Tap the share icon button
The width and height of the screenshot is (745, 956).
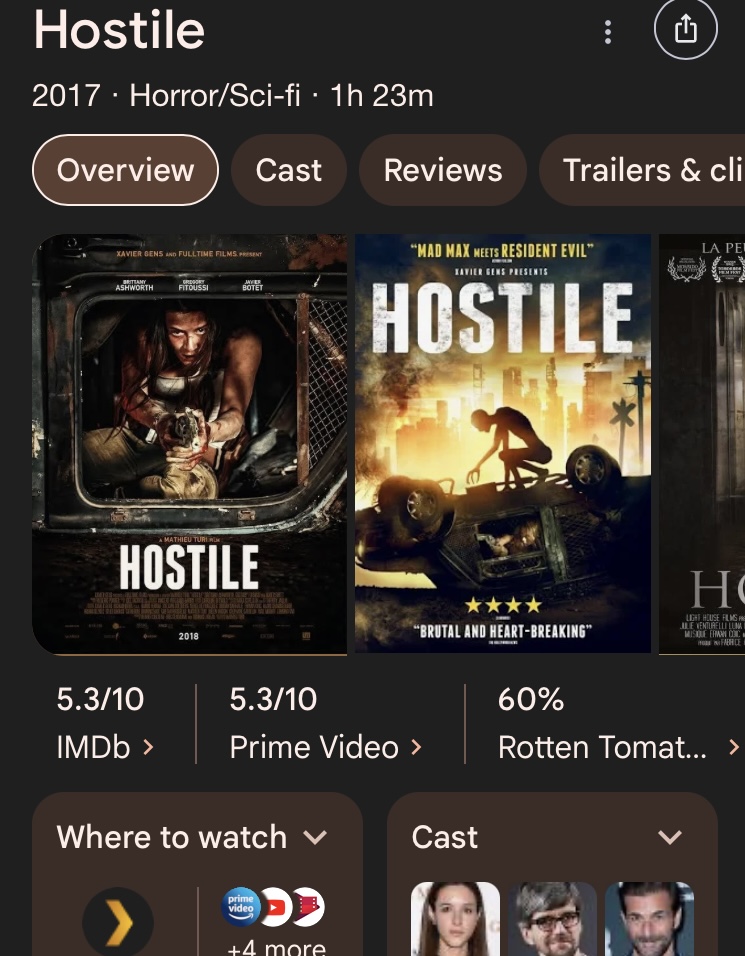(685, 29)
